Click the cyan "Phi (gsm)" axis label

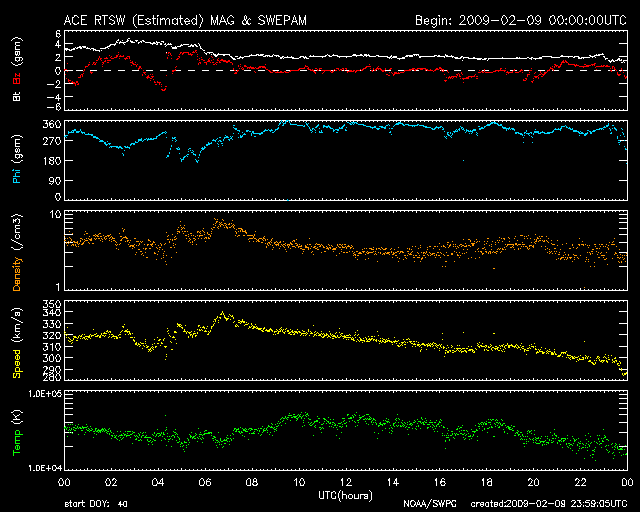[x=17, y=159]
